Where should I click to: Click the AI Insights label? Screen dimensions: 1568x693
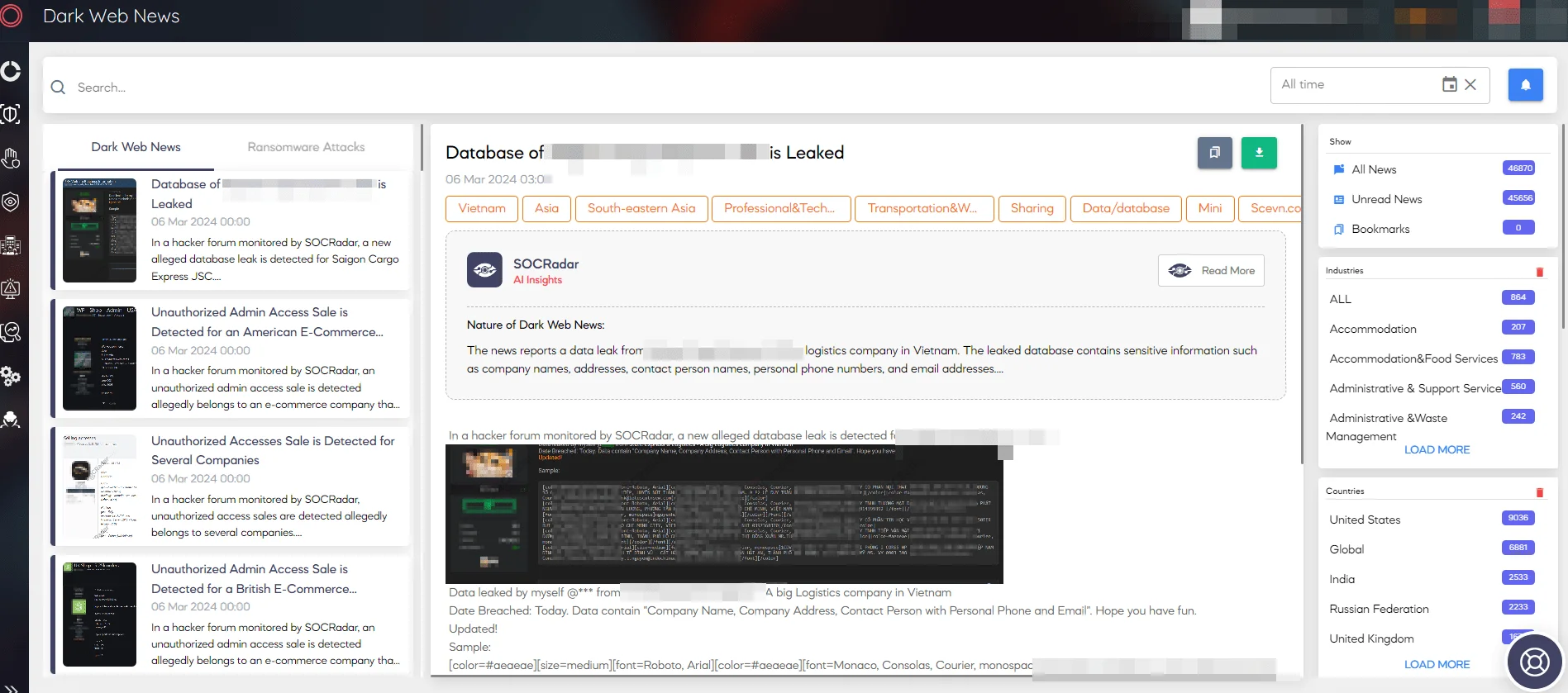(x=537, y=280)
